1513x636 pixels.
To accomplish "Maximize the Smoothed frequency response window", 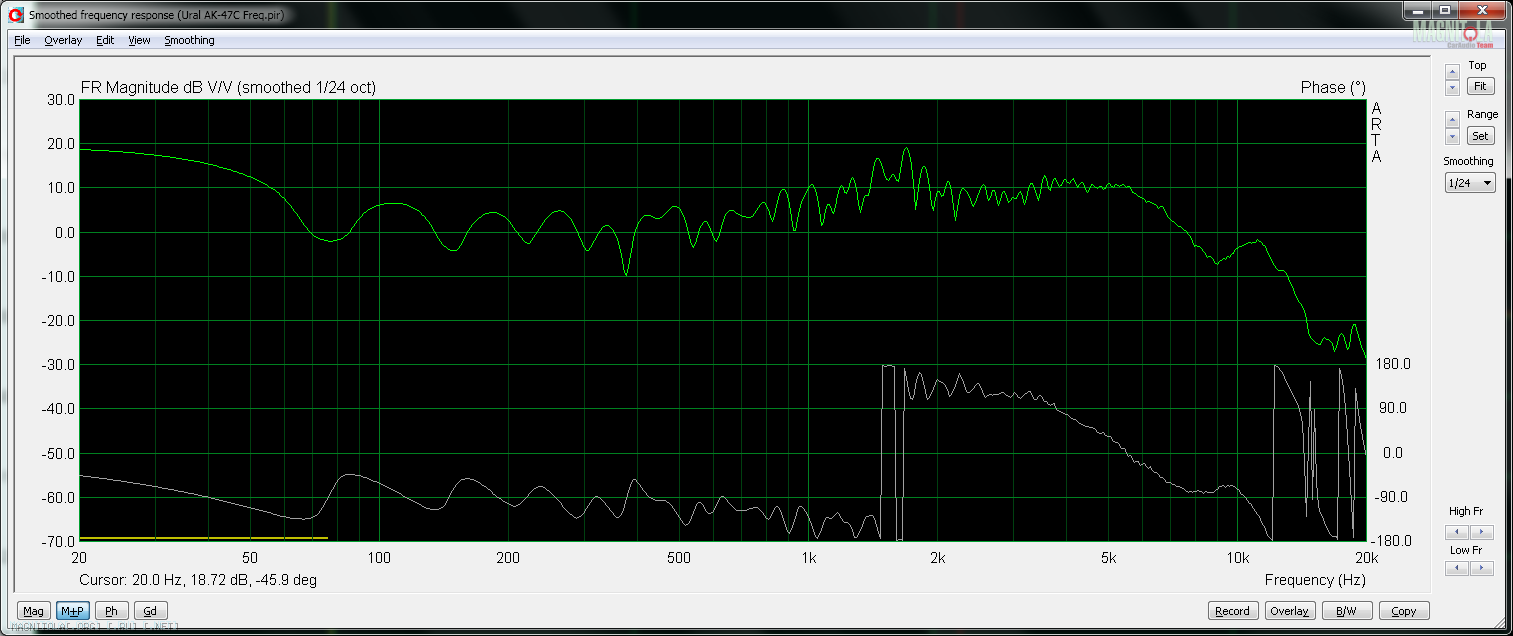I will (x=1446, y=9).
